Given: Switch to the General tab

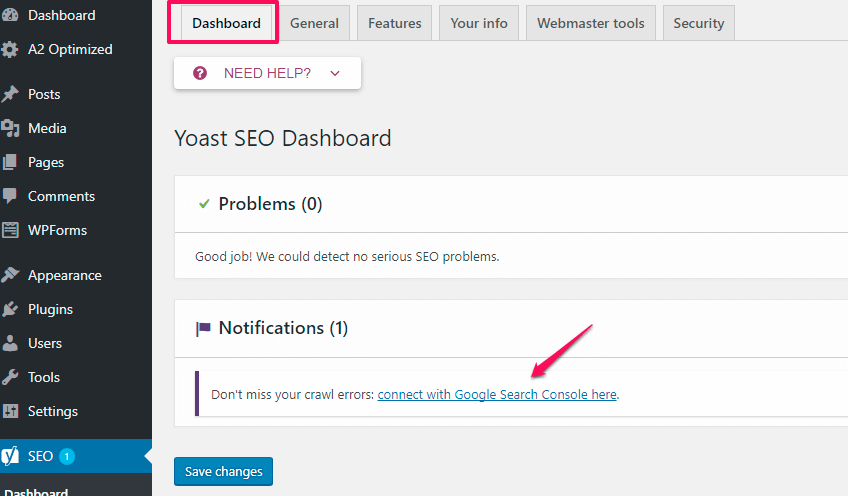Looking at the screenshot, I should click(x=314, y=23).
